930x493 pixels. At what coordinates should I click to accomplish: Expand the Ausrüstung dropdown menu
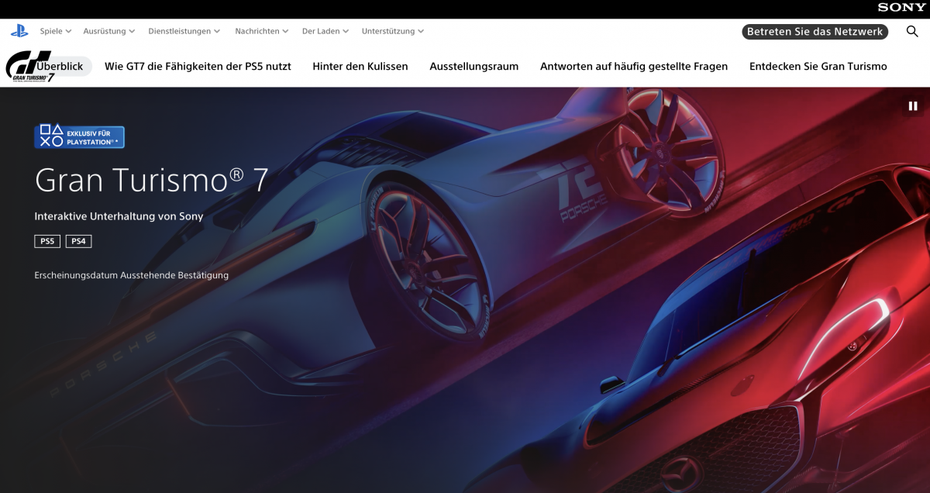click(109, 31)
